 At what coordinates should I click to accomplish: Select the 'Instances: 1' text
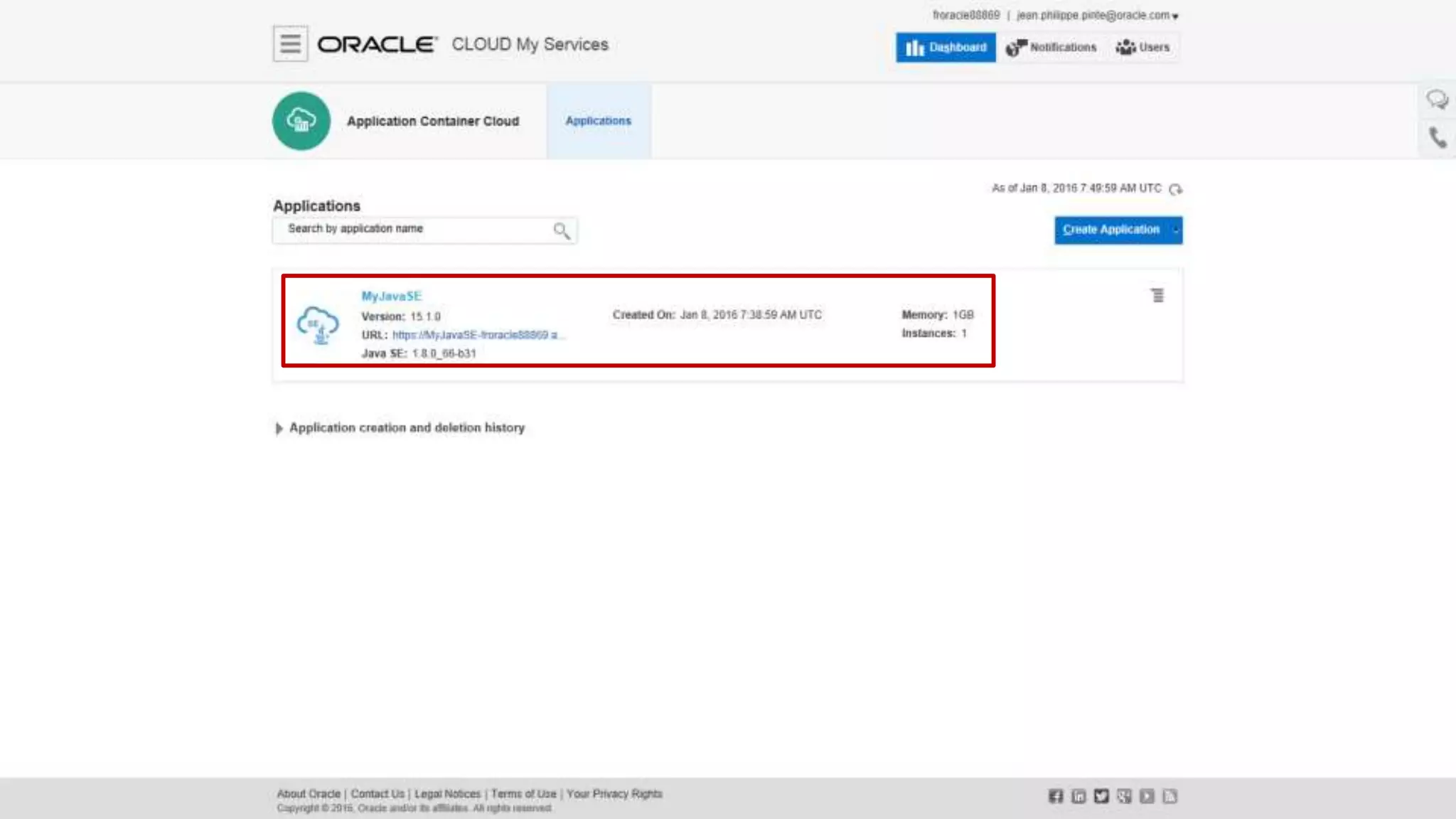934,333
